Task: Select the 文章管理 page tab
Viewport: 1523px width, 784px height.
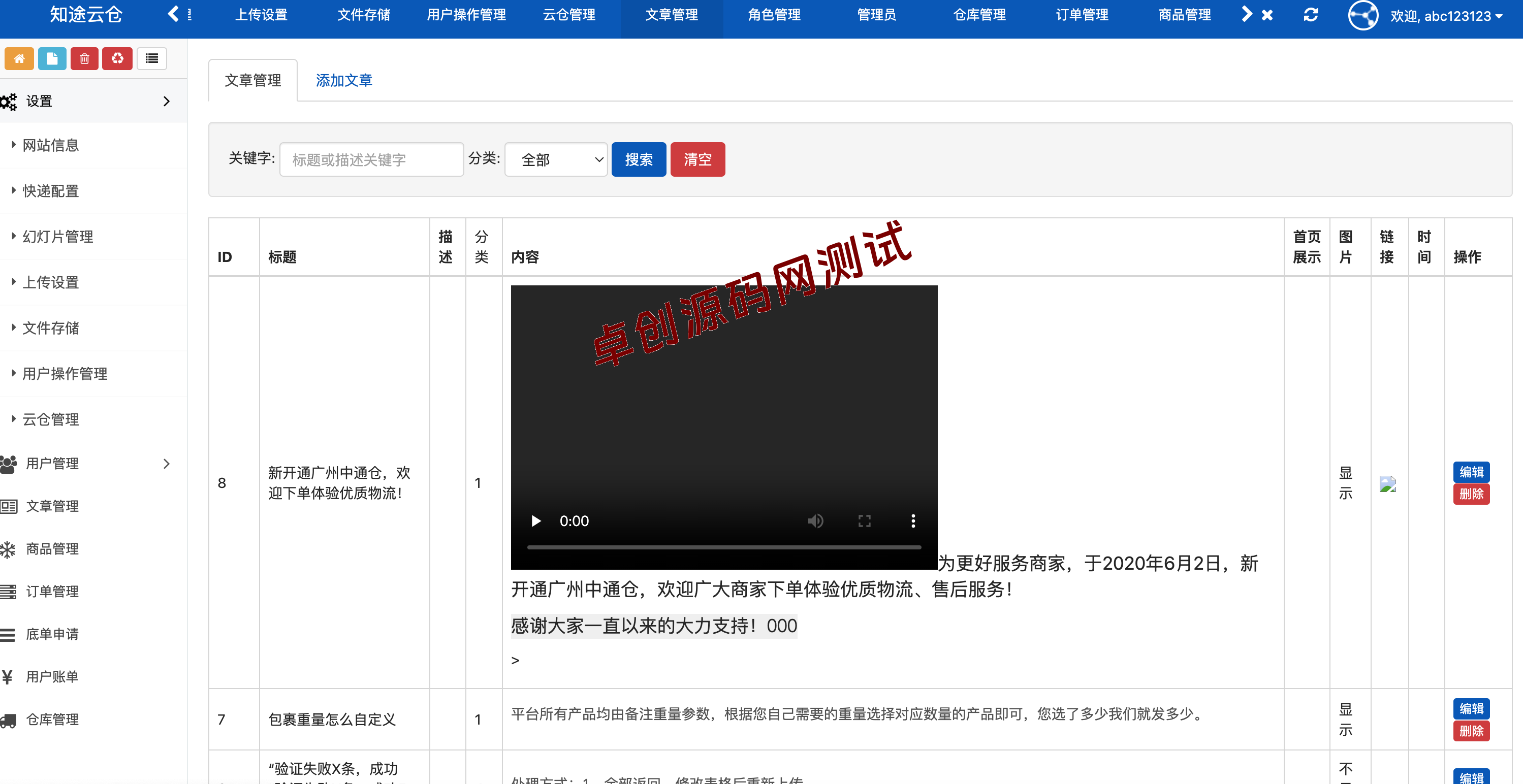Action: click(252, 80)
